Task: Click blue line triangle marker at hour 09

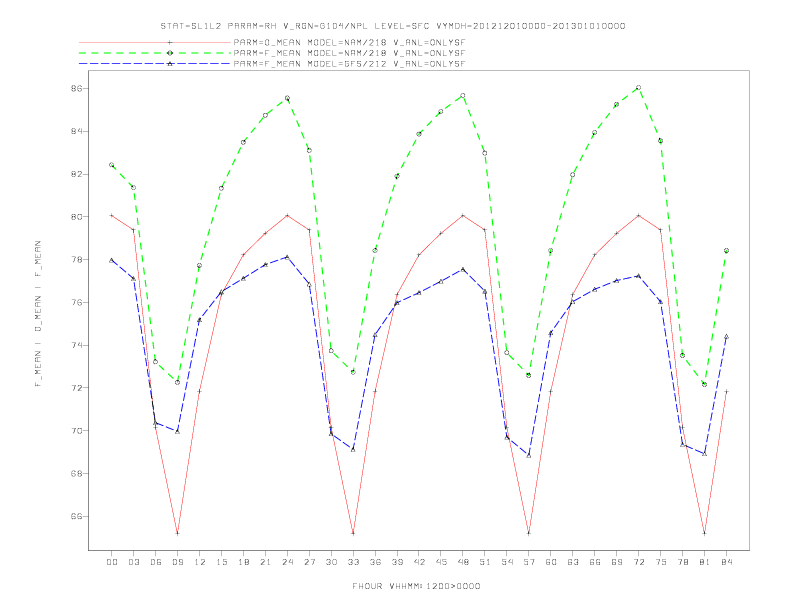Action: tap(177, 431)
